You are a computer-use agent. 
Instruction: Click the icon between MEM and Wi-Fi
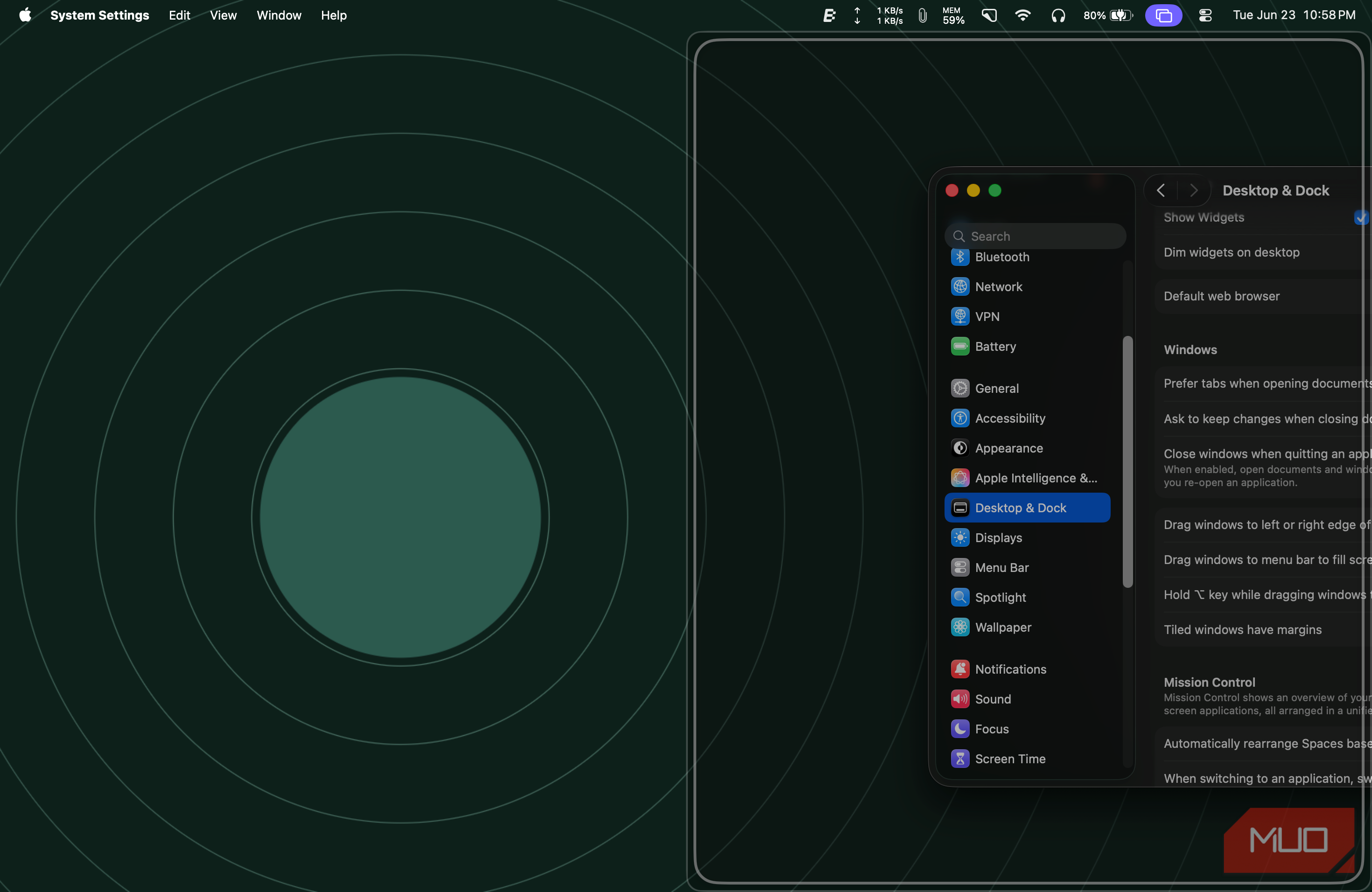[989, 15]
